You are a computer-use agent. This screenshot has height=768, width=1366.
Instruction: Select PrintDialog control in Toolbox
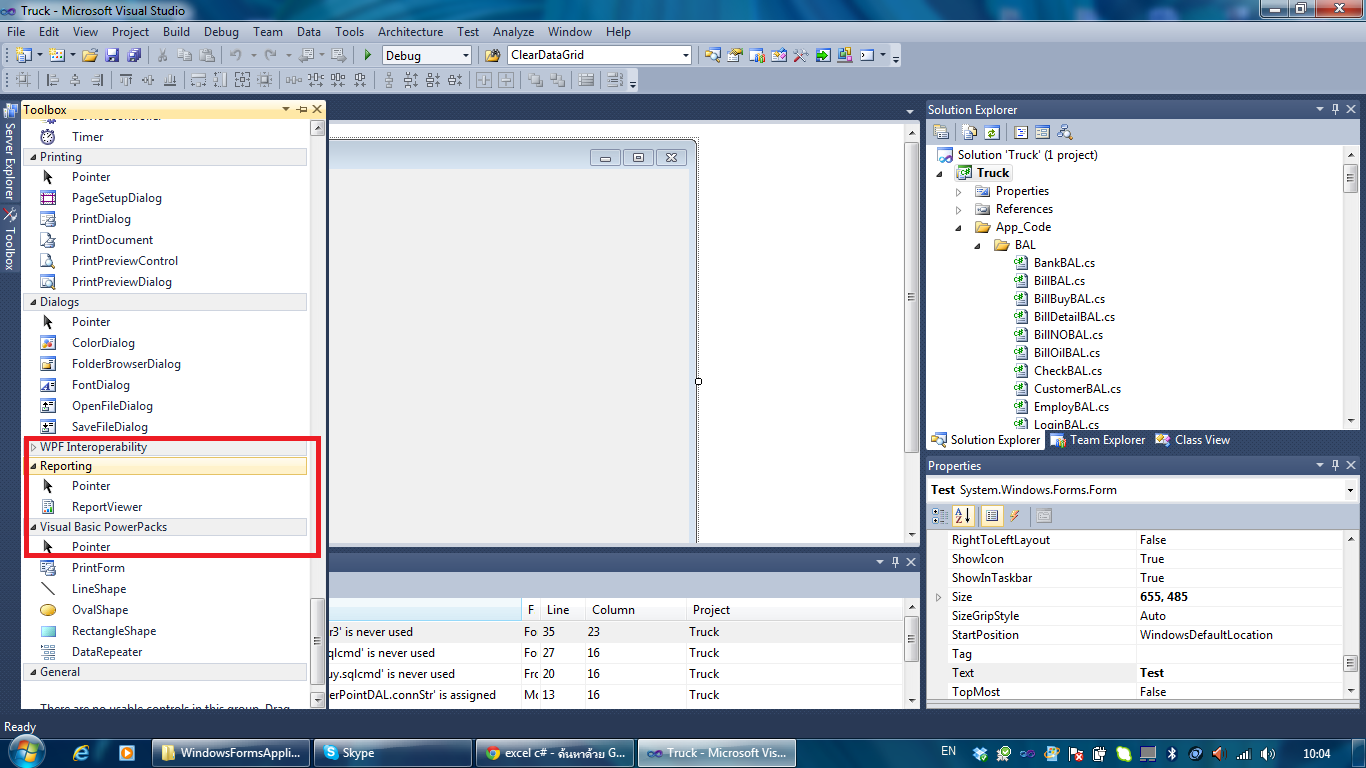point(101,219)
